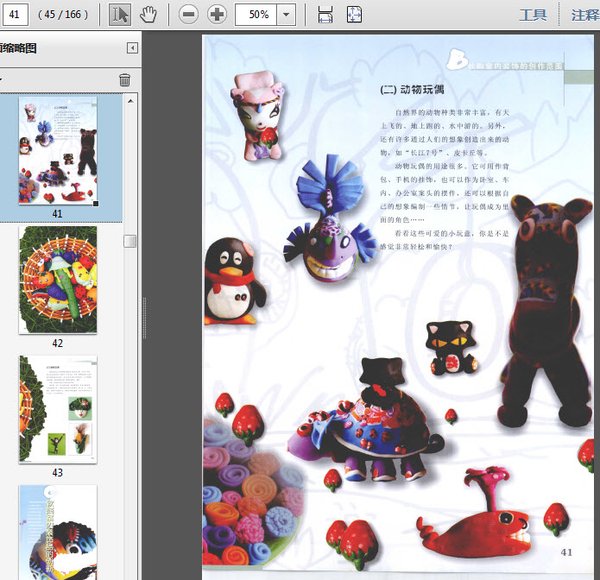600x580 pixels.
Task: Activate the Select tool arrow icon
Action: coord(120,14)
